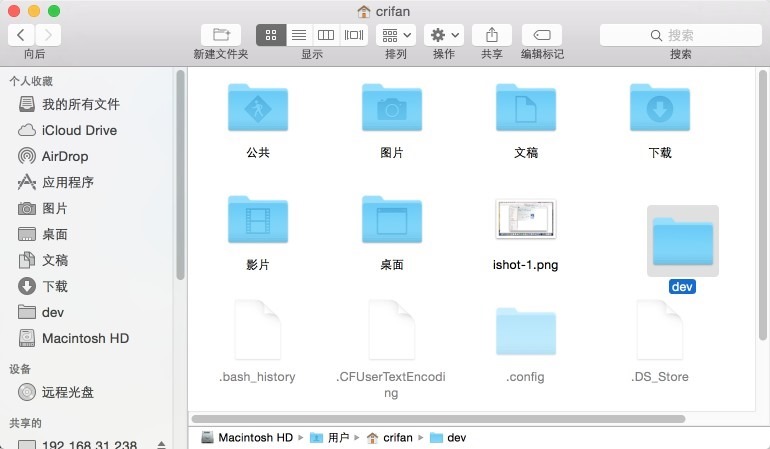Screen dimensions: 770x449
Task: Open the arrange (排列) dropdown
Action: pyautogui.click(x=396, y=35)
